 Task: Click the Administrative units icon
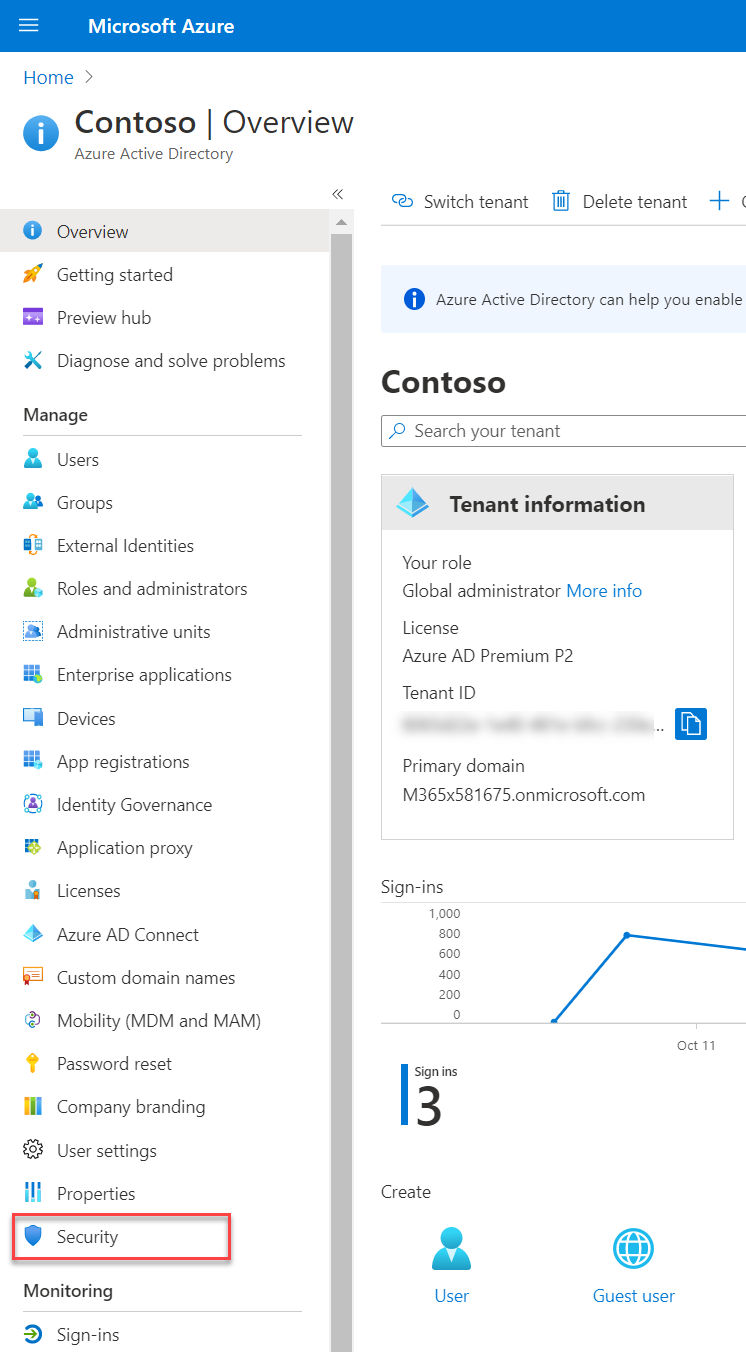33,631
